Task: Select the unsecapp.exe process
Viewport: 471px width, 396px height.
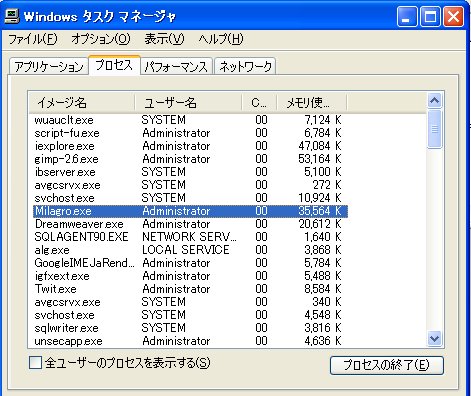Action: 190,341
